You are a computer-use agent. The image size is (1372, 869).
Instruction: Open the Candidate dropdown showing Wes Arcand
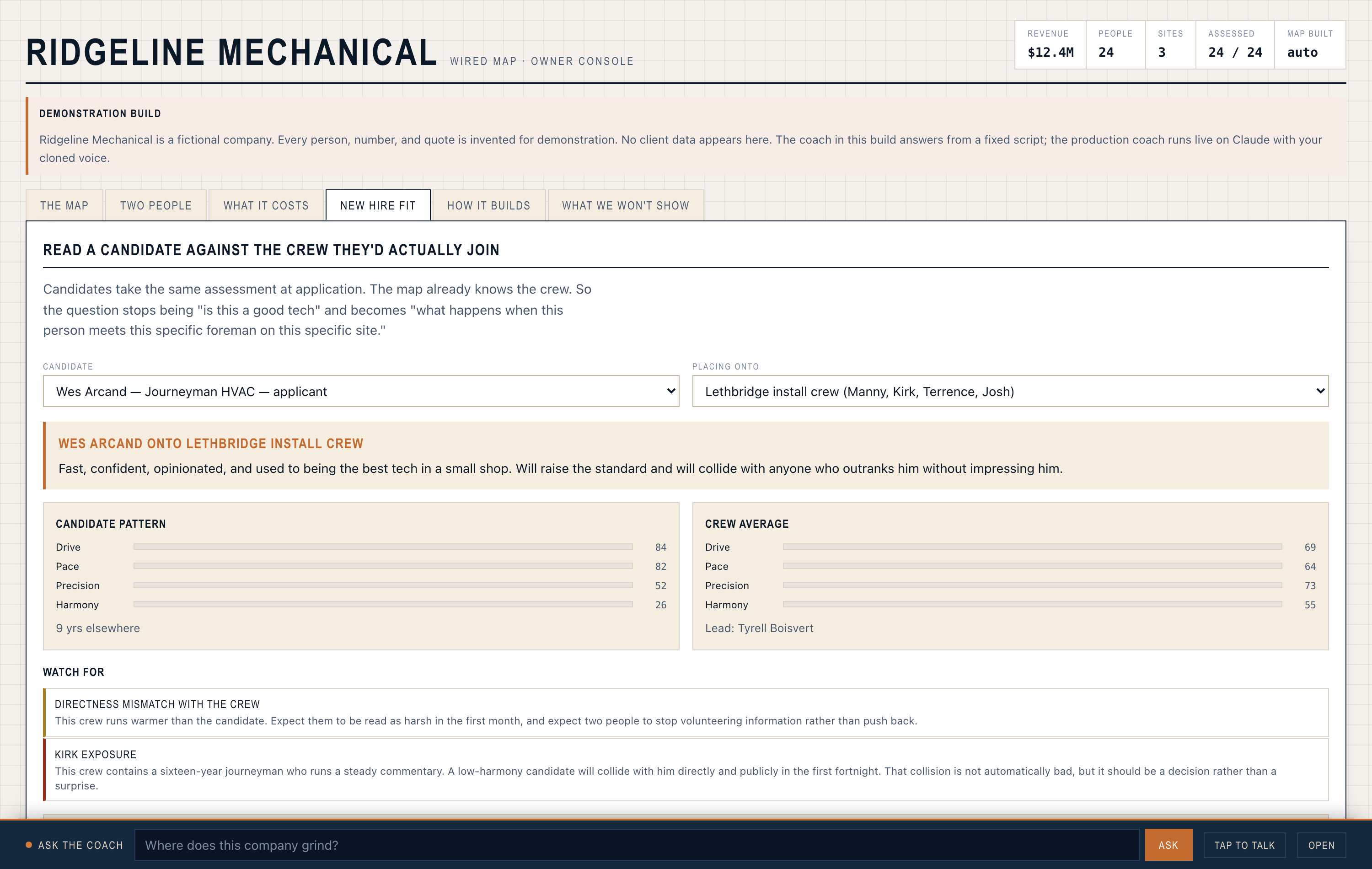pos(361,391)
